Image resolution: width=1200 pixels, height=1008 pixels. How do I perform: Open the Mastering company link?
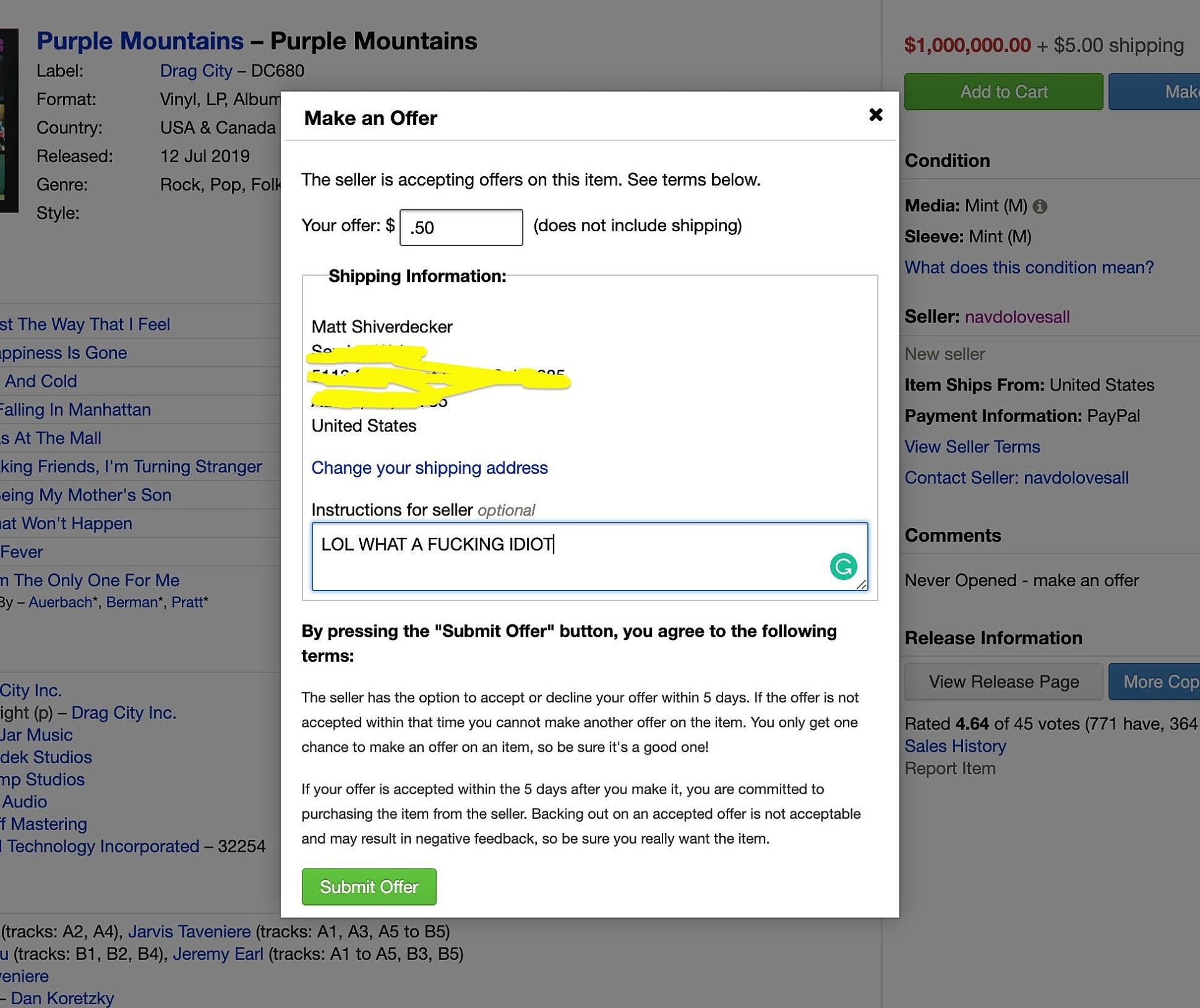click(43, 824)
